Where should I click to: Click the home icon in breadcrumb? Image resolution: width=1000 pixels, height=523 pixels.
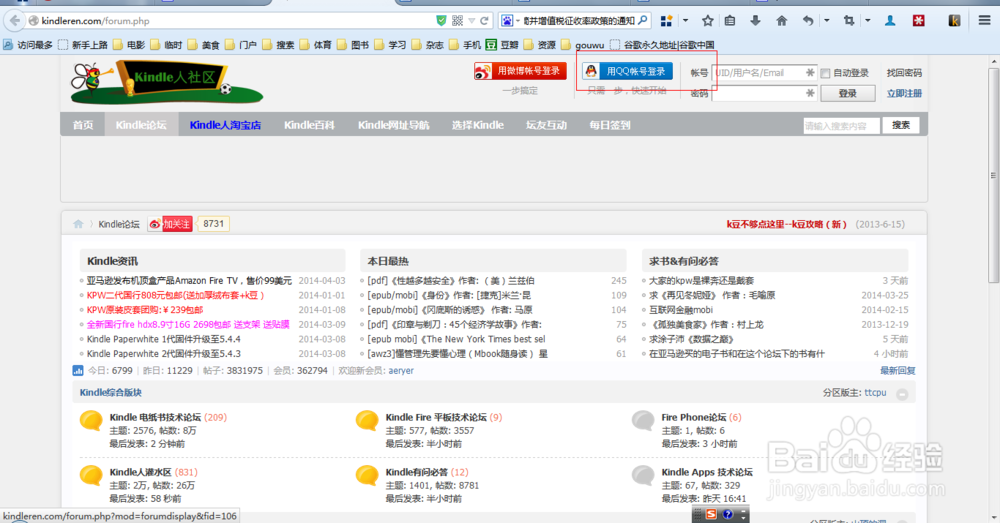(x=78, y=224)
